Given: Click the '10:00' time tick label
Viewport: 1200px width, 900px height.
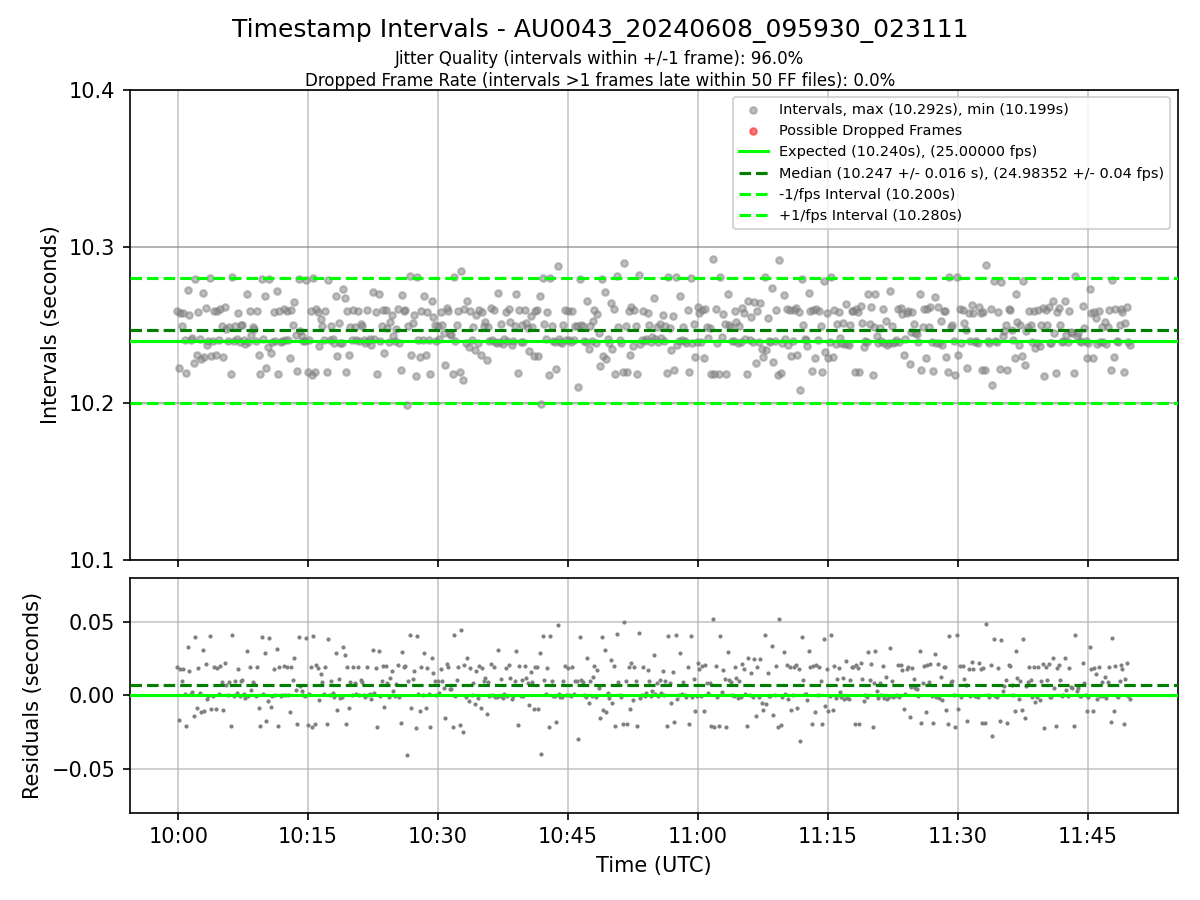Looking at the screenshot, I should [178, 835].
